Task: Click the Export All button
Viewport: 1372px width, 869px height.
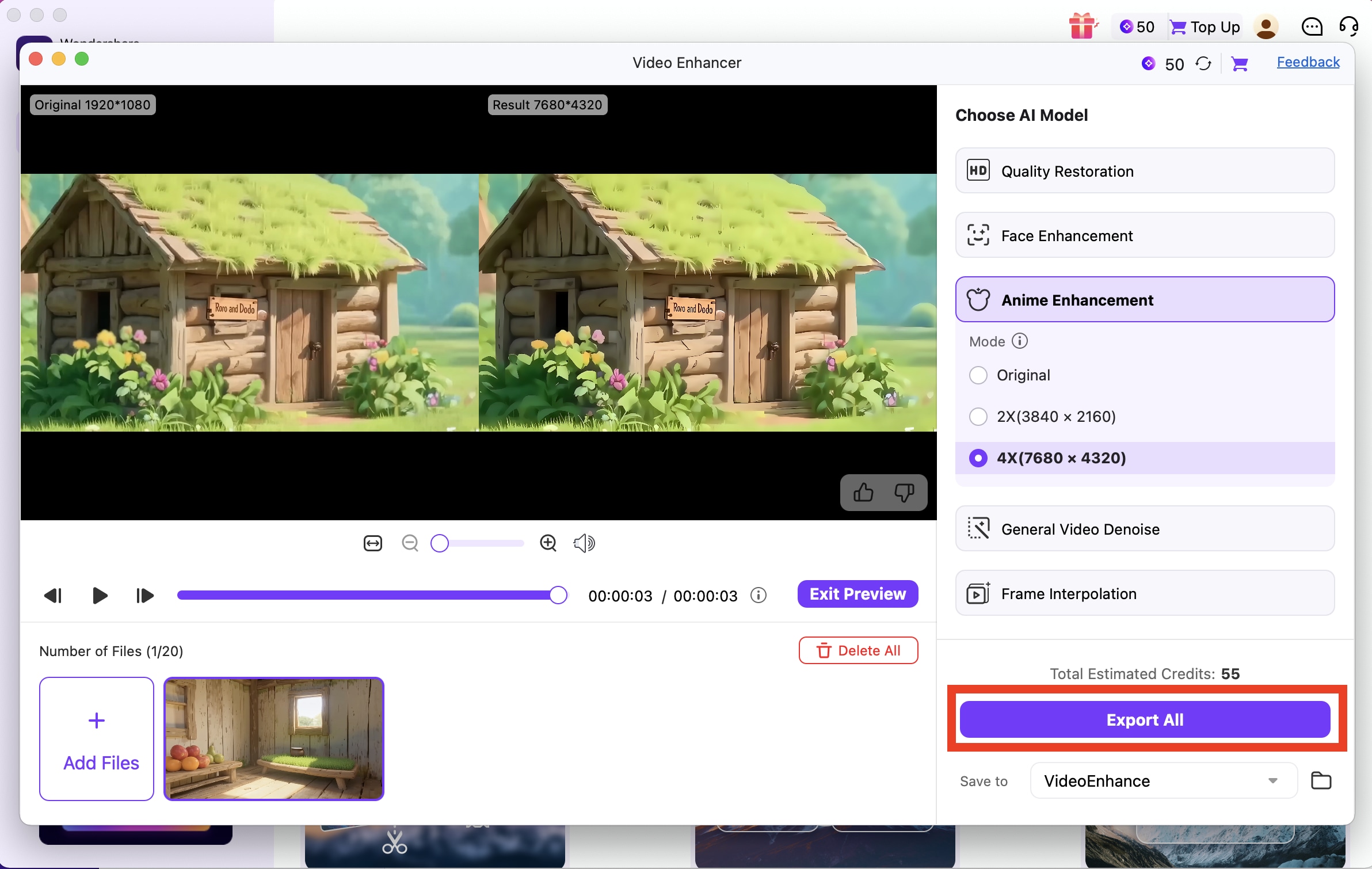Action: [x=1146, y=719]
